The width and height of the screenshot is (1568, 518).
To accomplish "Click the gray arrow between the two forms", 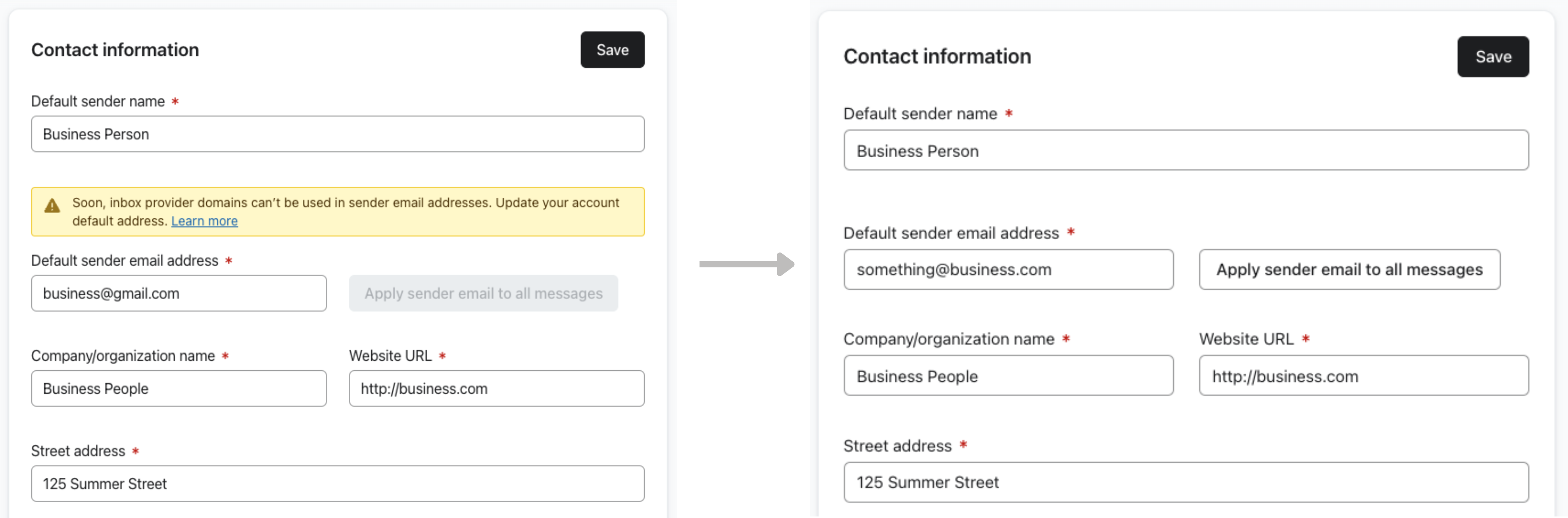I will click(x=746, y=264).
